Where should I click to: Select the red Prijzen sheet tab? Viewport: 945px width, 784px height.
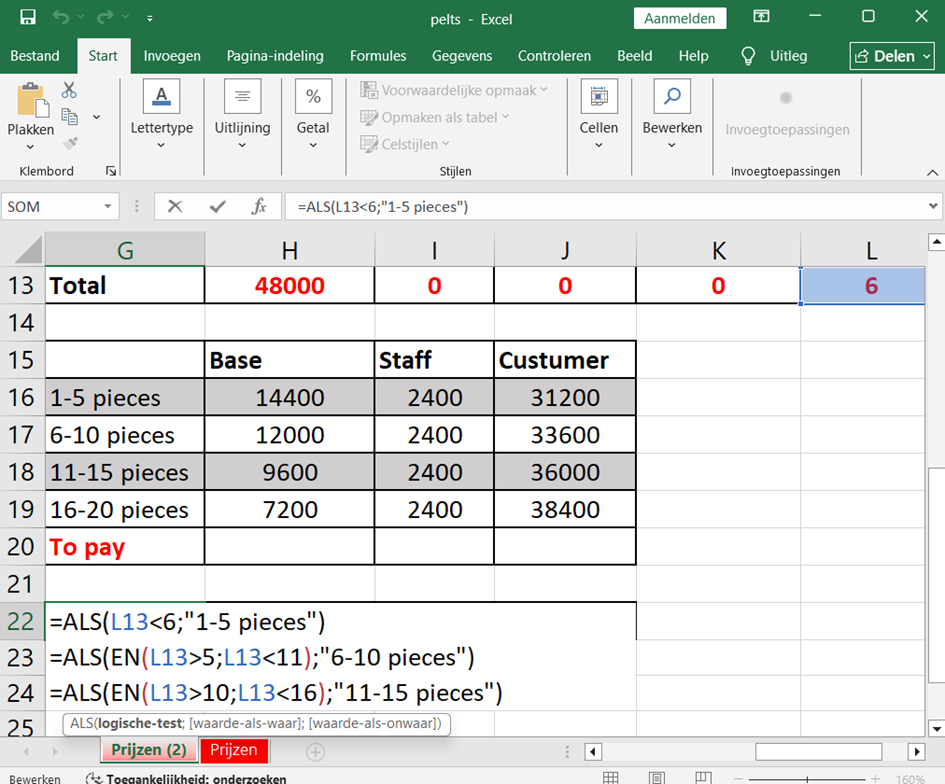point(233,750)
